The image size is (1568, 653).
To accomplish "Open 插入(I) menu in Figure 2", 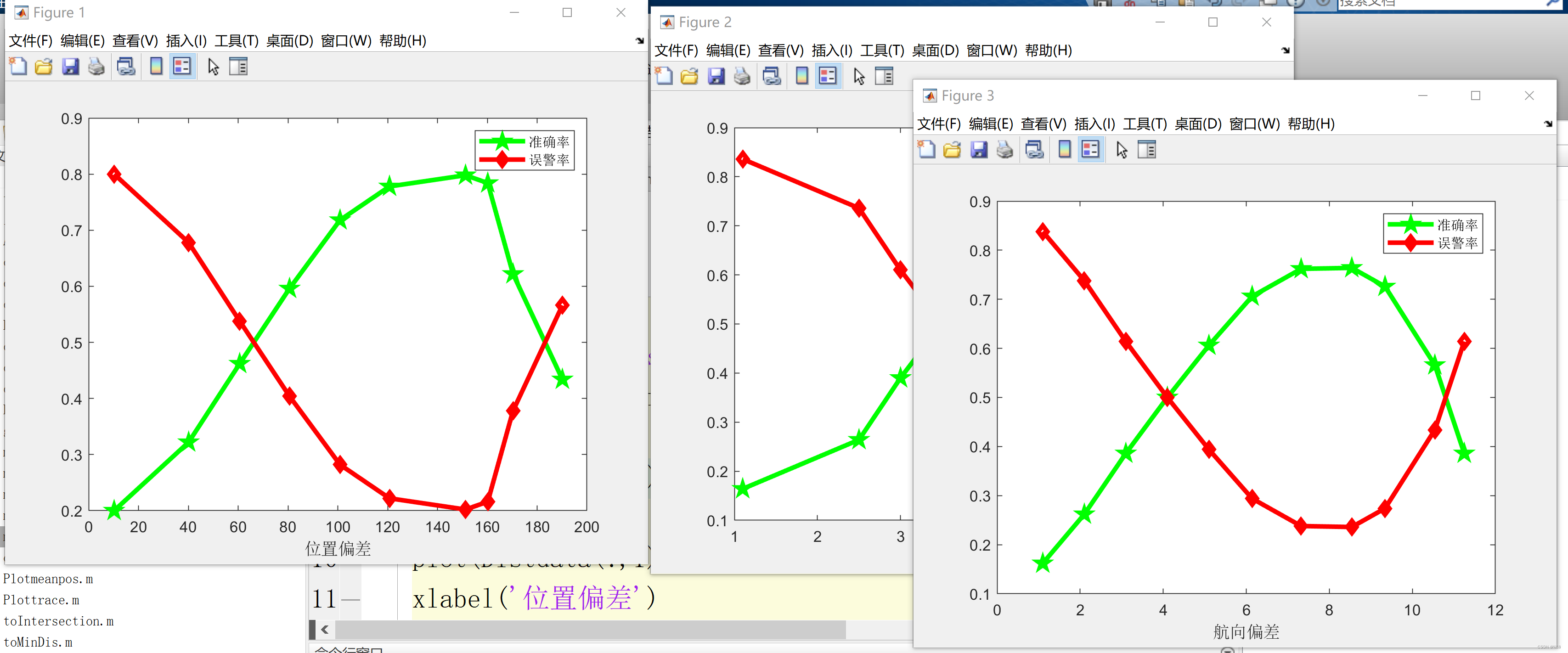I will coord(832,51).
